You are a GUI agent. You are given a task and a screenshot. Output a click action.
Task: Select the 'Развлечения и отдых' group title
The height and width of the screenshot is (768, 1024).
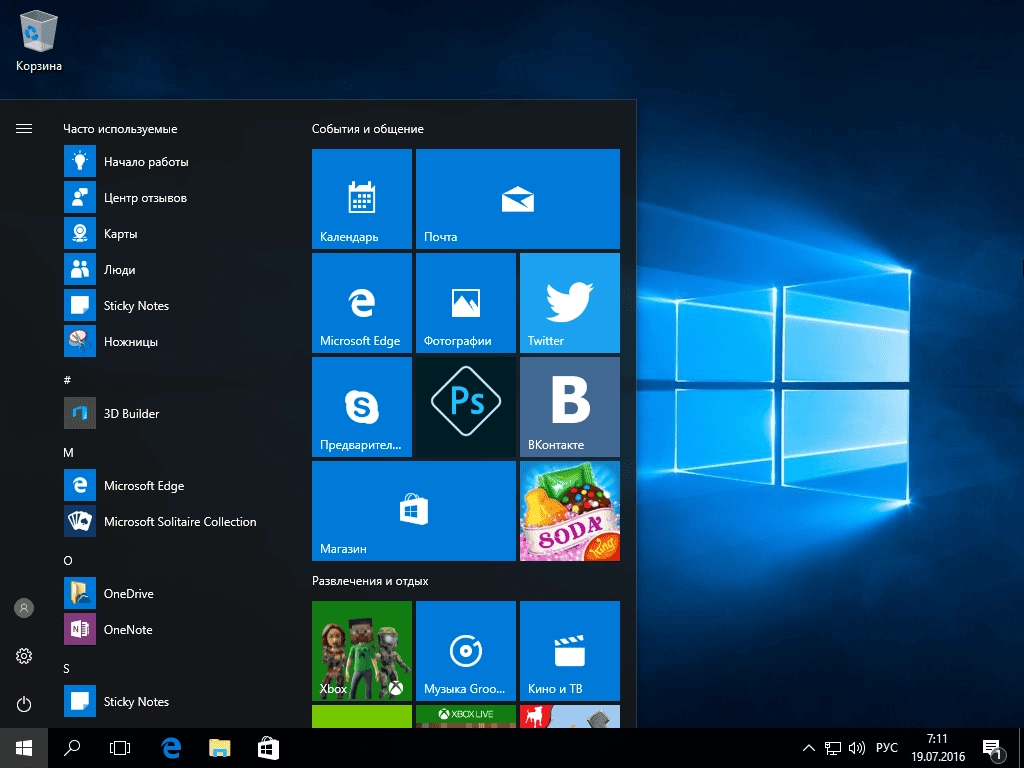click(370, 581)
